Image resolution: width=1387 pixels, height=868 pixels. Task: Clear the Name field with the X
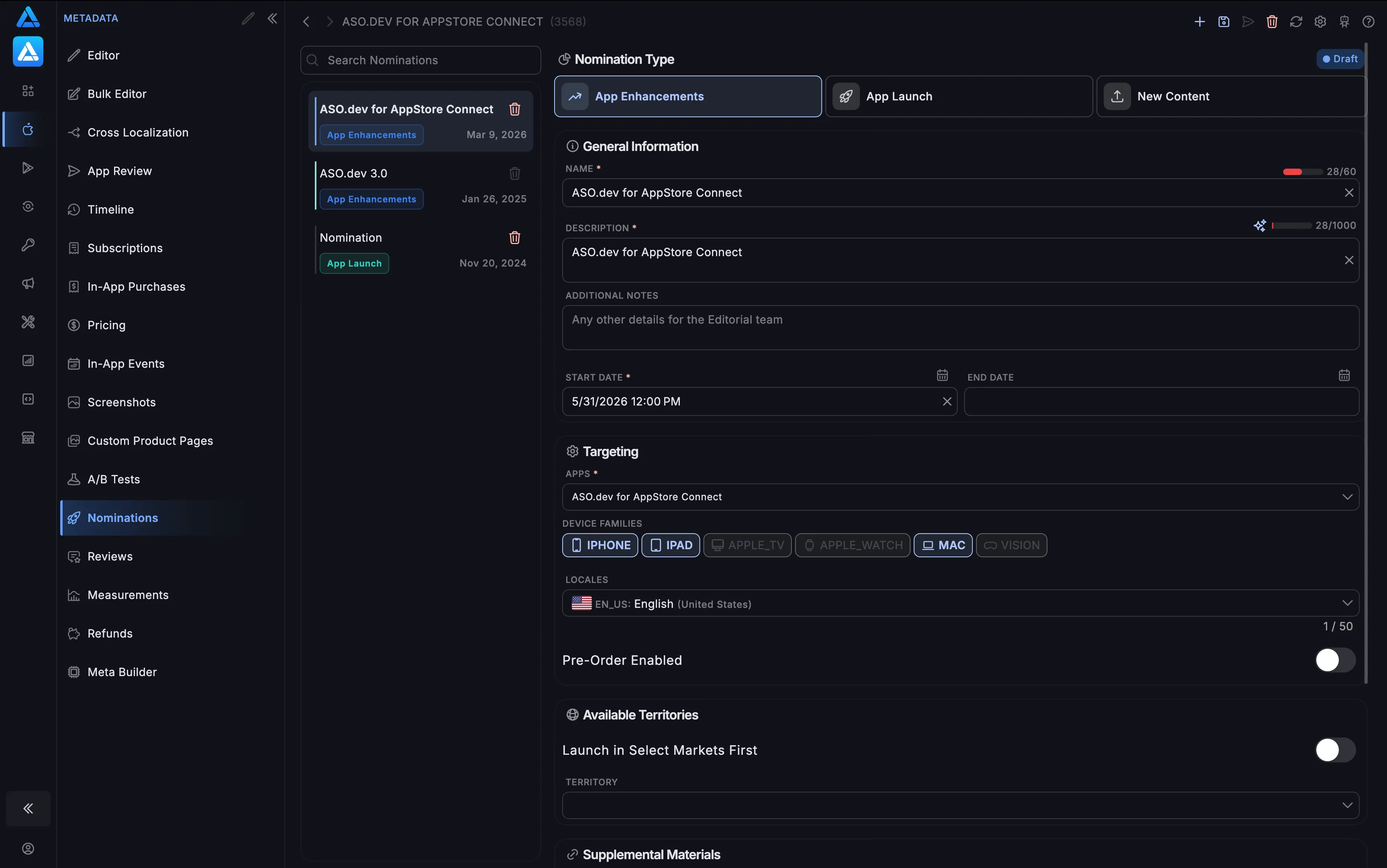point(1348,193)
